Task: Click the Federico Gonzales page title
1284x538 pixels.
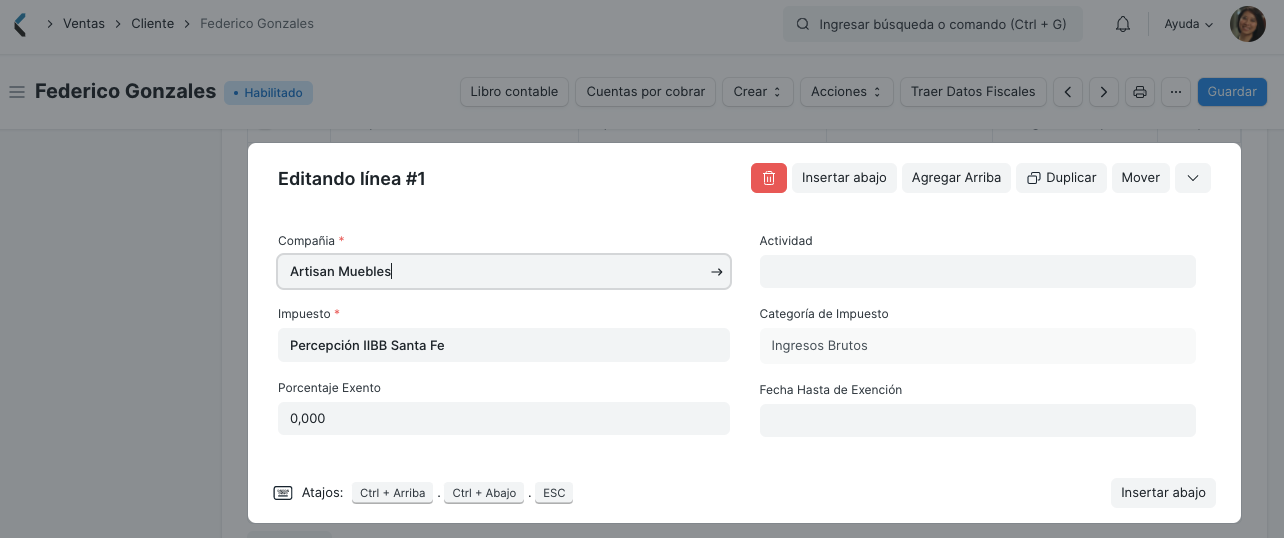Action: [x=125, y=91]
